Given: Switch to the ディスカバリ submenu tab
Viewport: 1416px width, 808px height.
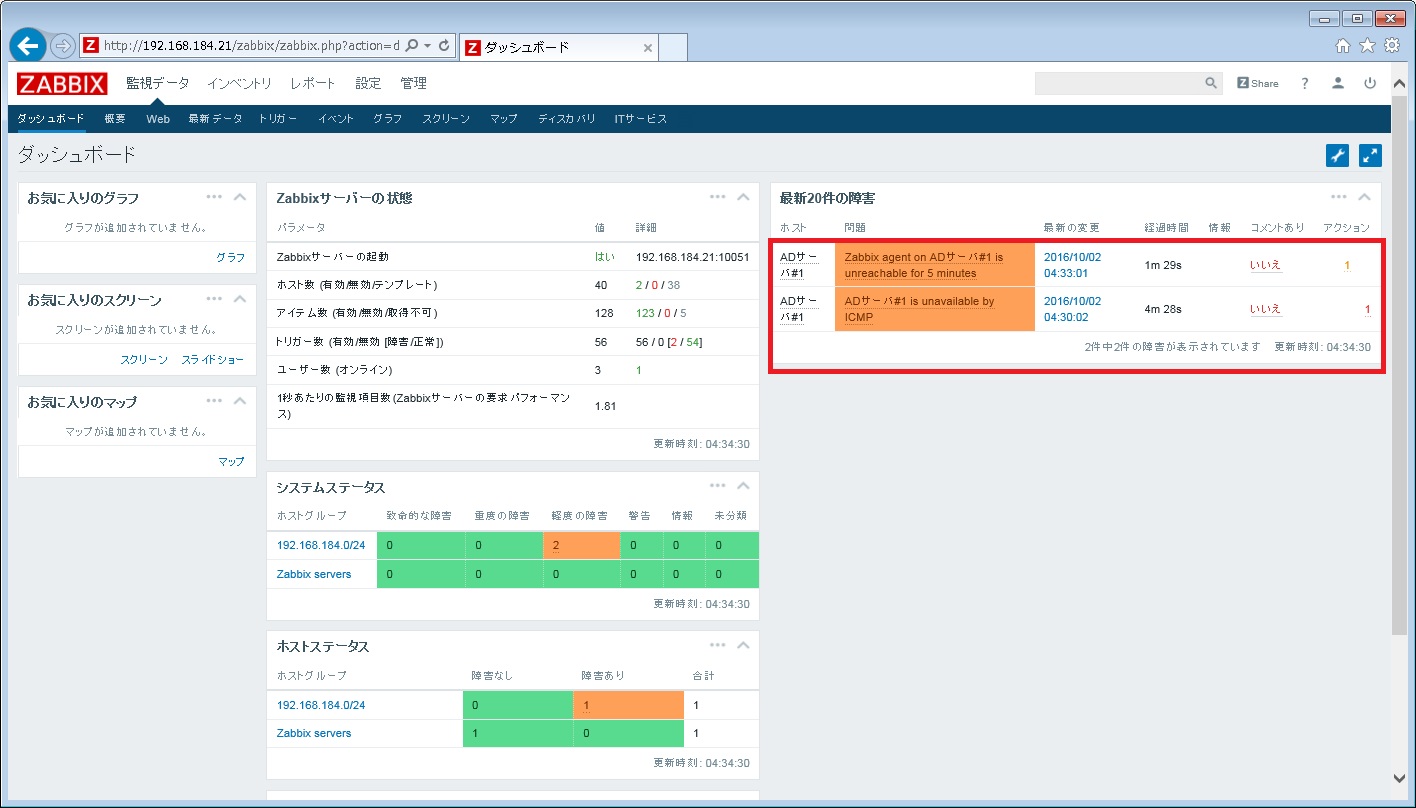Looking at the screenshot, I should [x=567, y=119].
